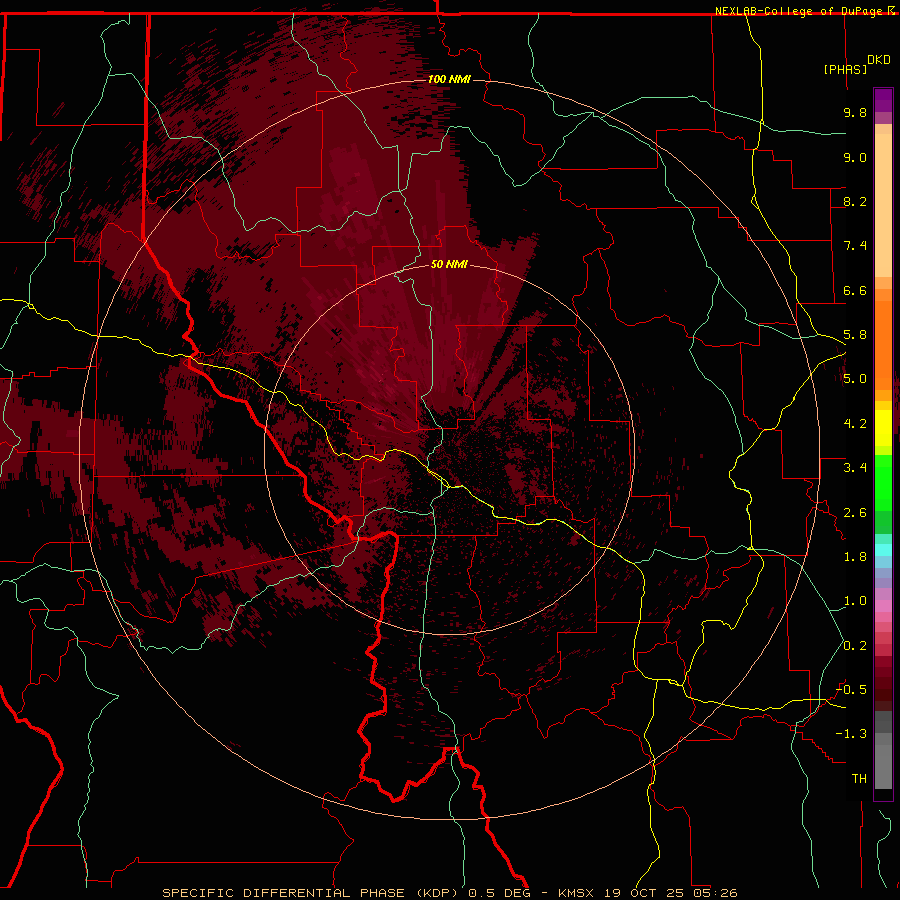The image size is (900, 900).
Task: Click the 7.4 scale value label
Action: (x=855, y=246)
